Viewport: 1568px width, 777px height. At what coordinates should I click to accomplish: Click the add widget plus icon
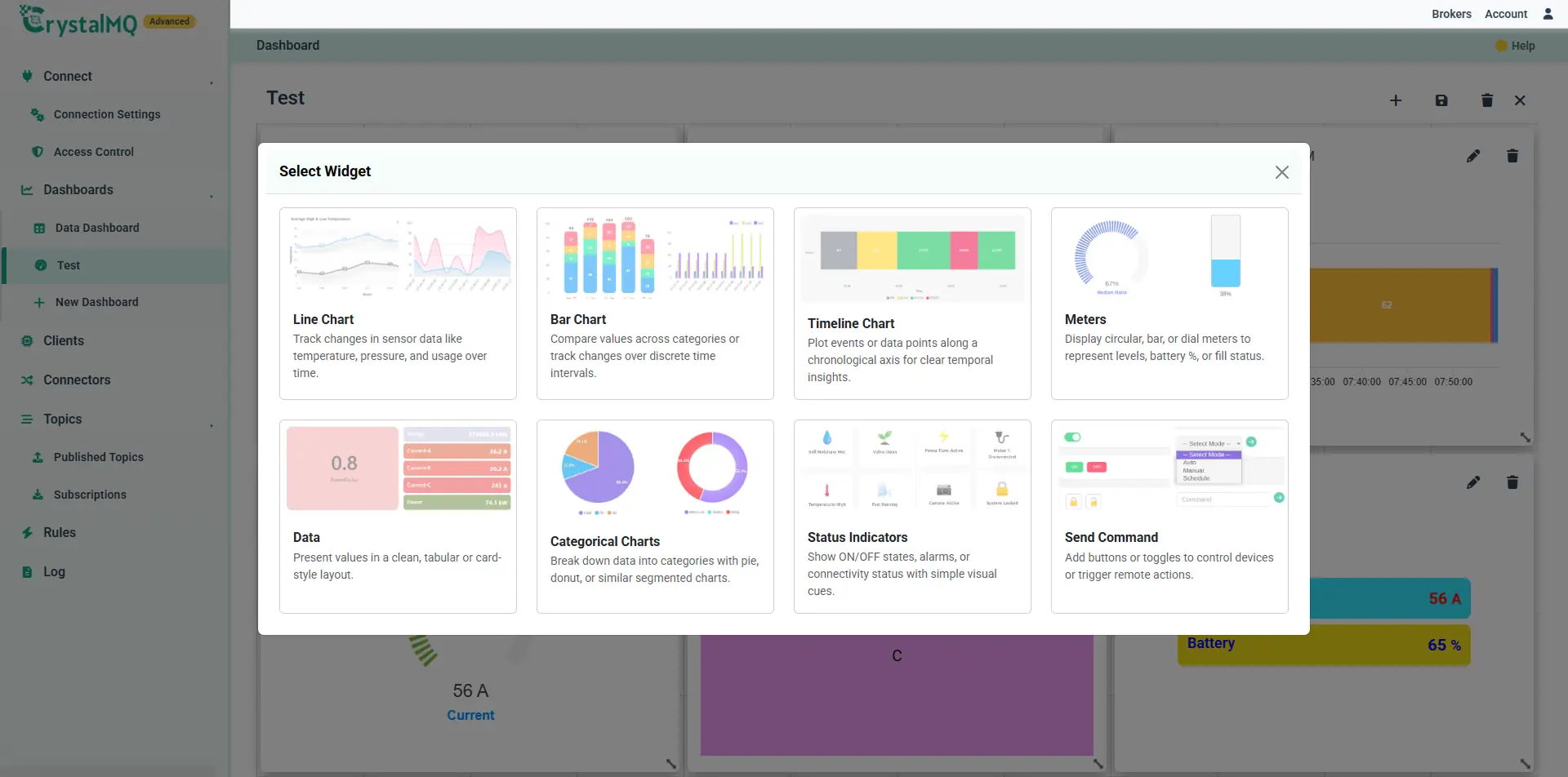(1396, 100)
